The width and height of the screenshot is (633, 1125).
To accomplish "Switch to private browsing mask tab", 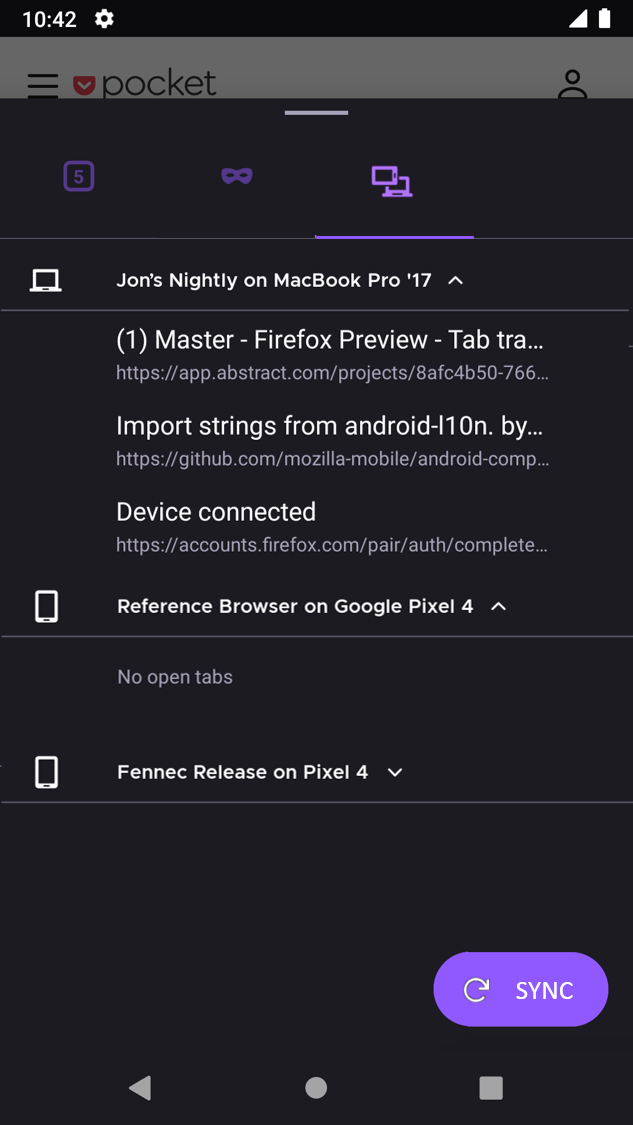I will click(237, 176).
